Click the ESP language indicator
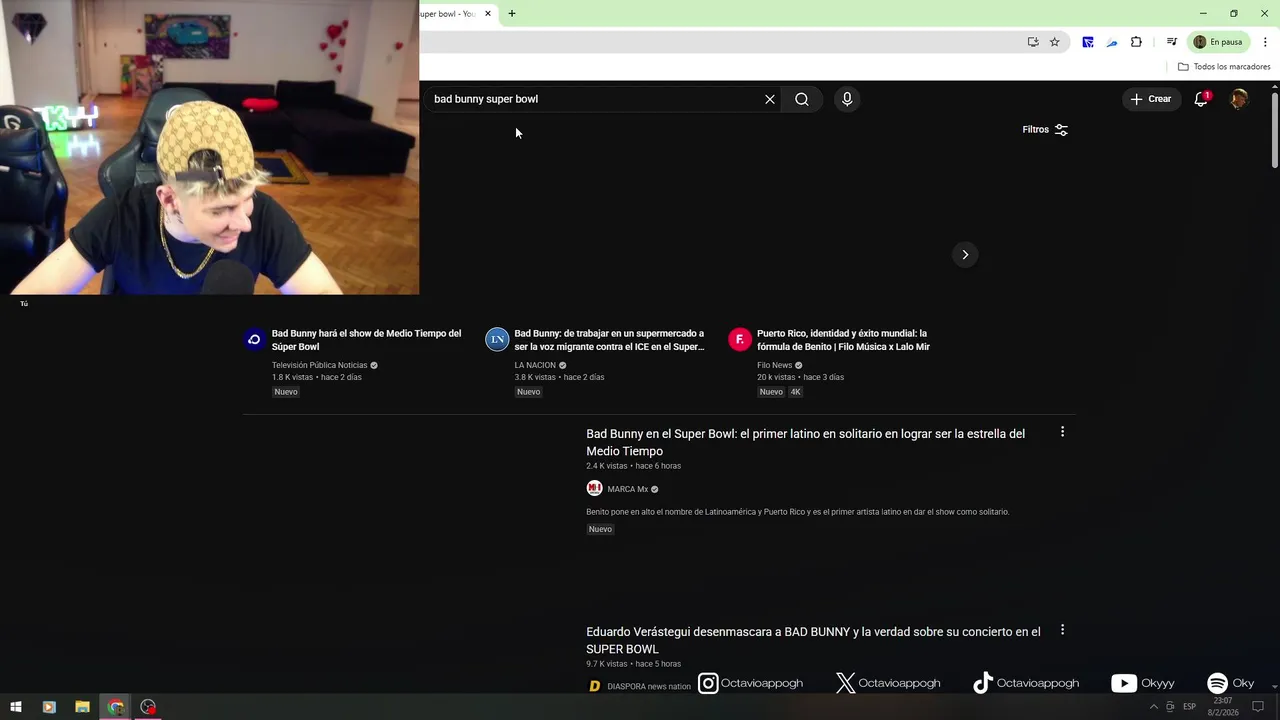Image resolution: width=1280 pixels, height=720 pixels. click(x=1190, y=707)
